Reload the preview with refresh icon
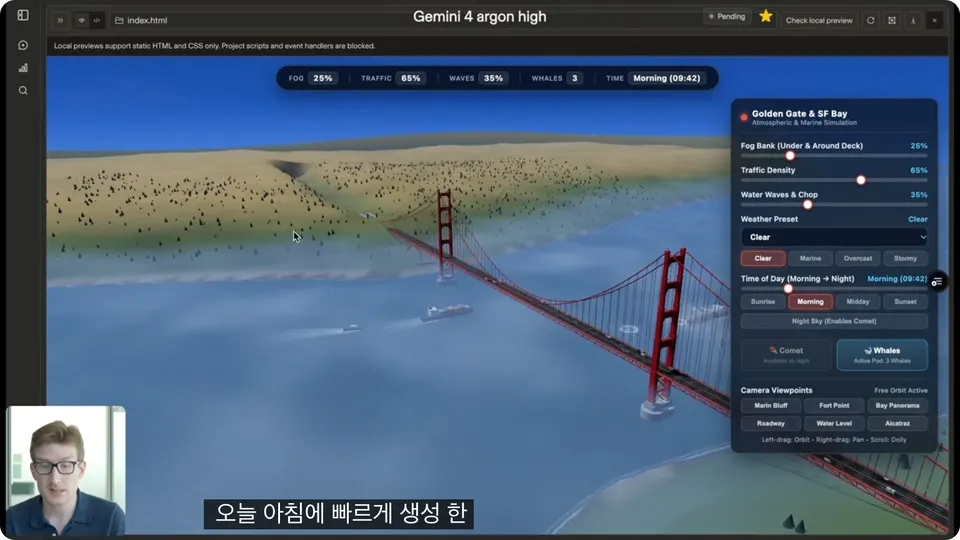This screenshot has height=540, width=960. pyautogui.click(x=871, y=20)
